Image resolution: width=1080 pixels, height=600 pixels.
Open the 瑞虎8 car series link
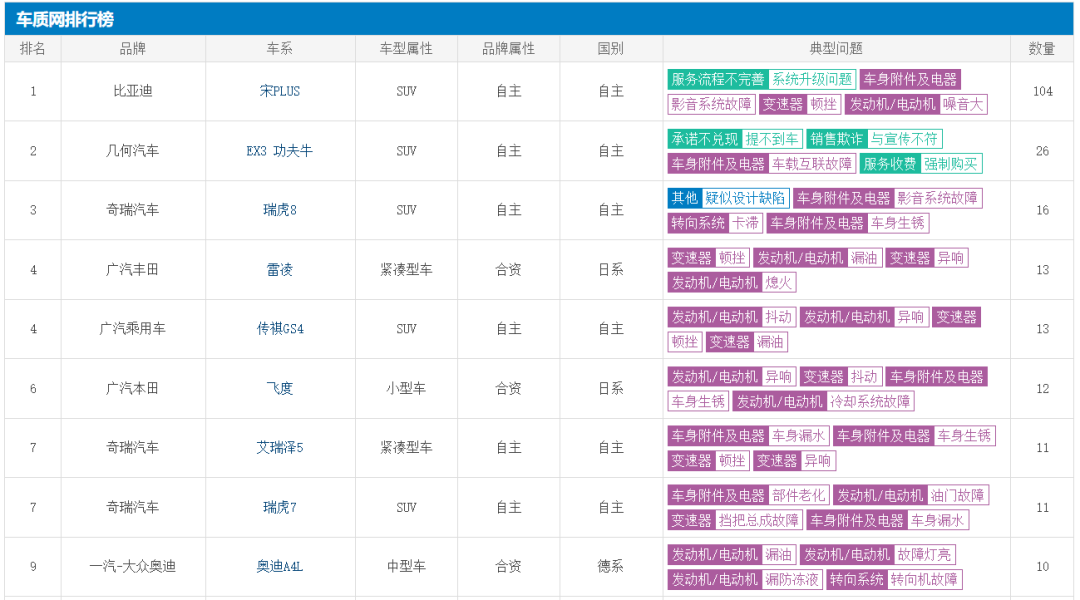(280, 210)
